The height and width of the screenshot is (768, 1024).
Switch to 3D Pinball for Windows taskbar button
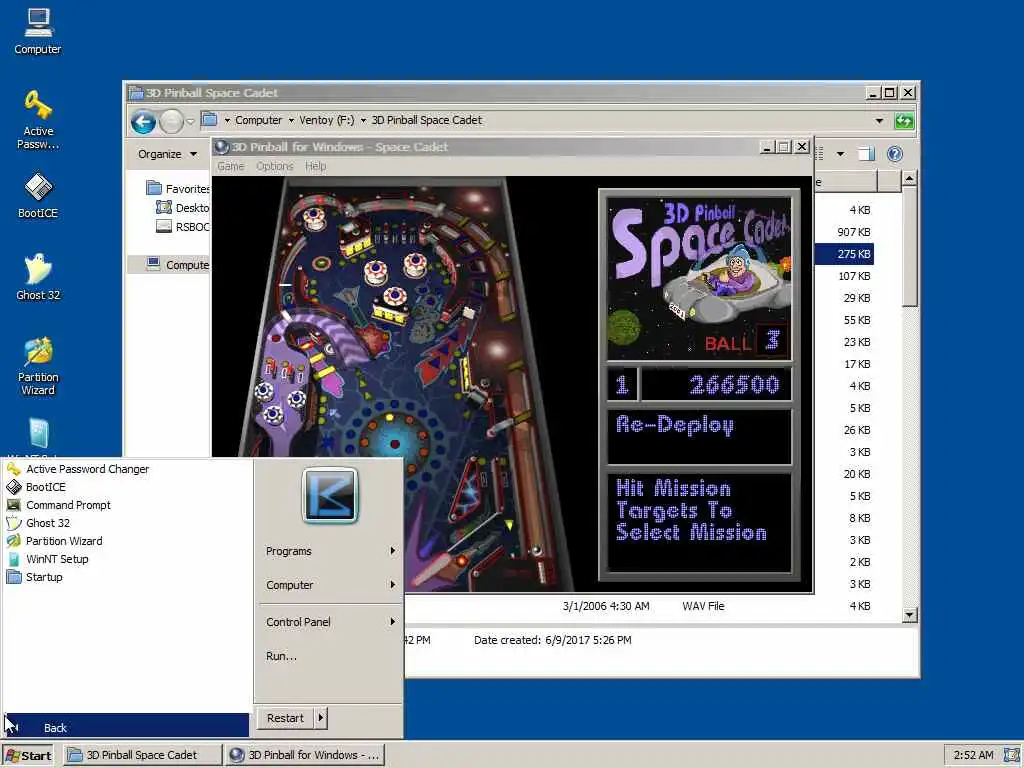pyautogui.click(x=304, y=755)
